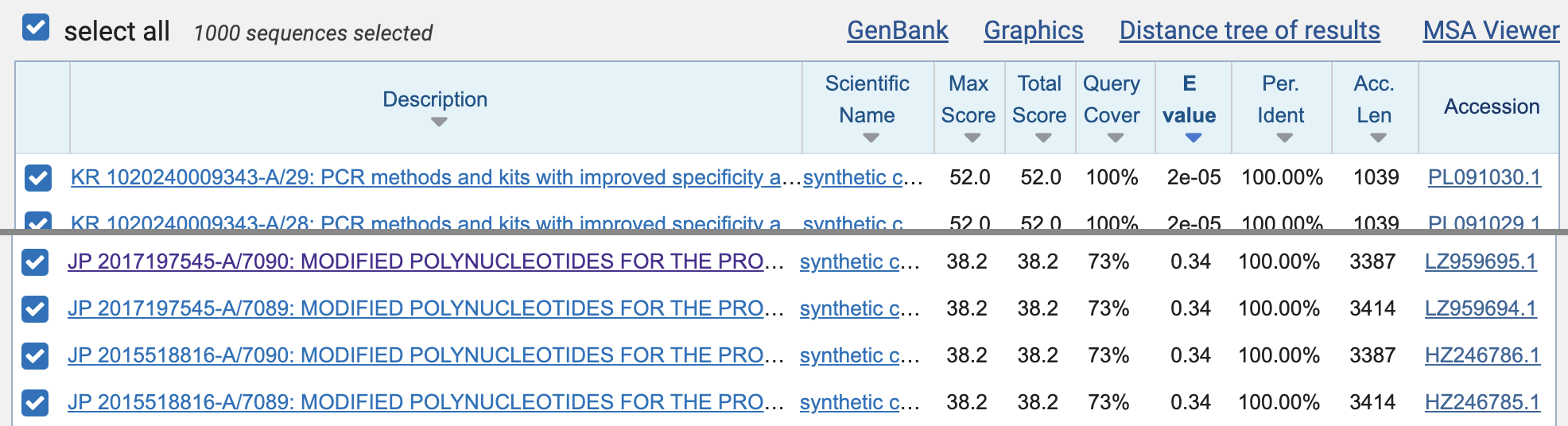Uncheck the select all checkbox

click(x=36, y=28)
